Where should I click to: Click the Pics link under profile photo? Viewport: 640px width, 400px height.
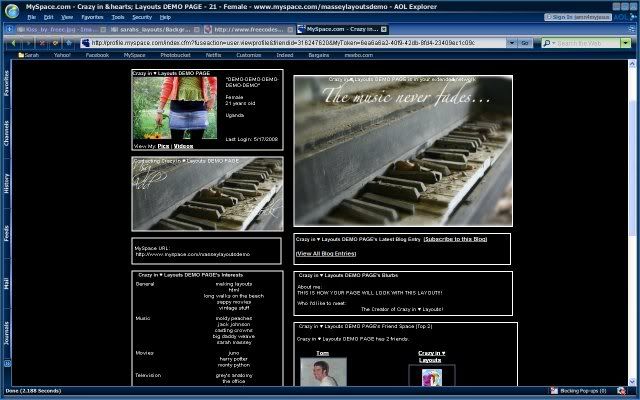163,146
